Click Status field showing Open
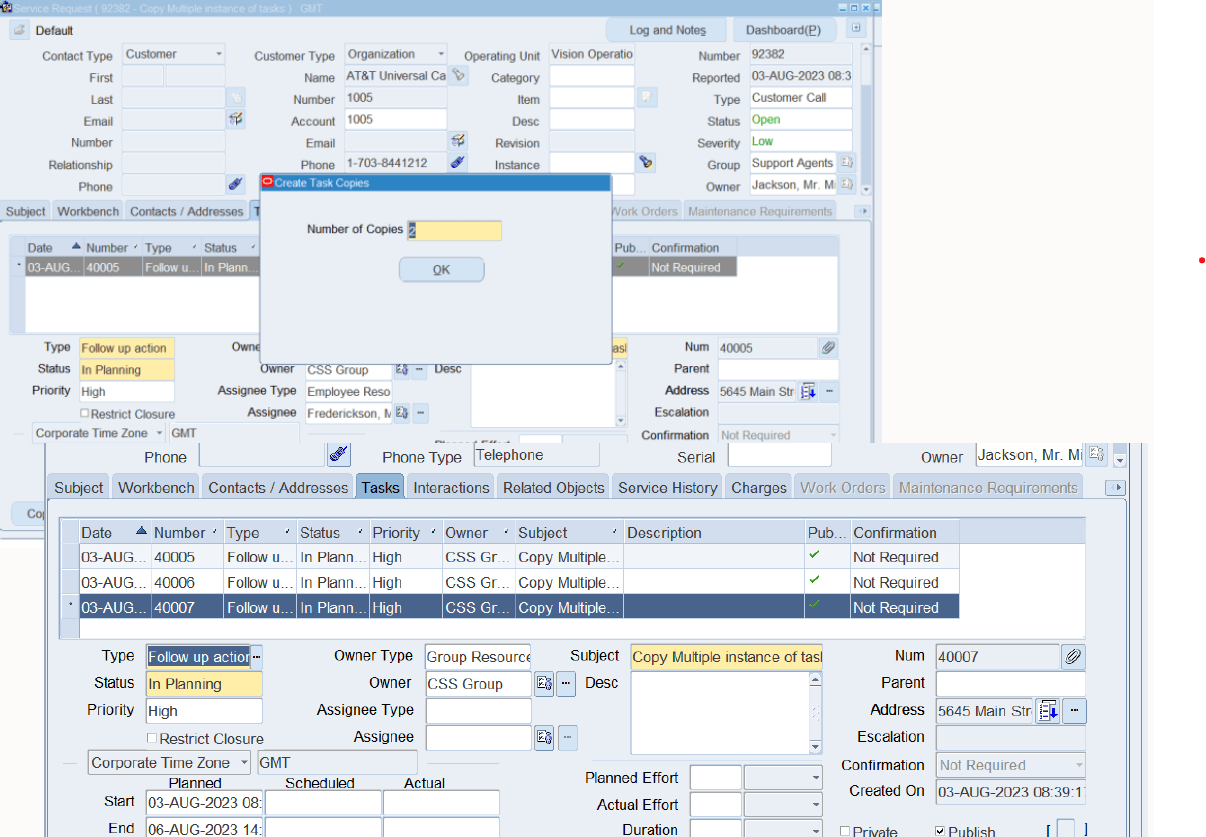The image size is (1206, 837). pos(800,120)
